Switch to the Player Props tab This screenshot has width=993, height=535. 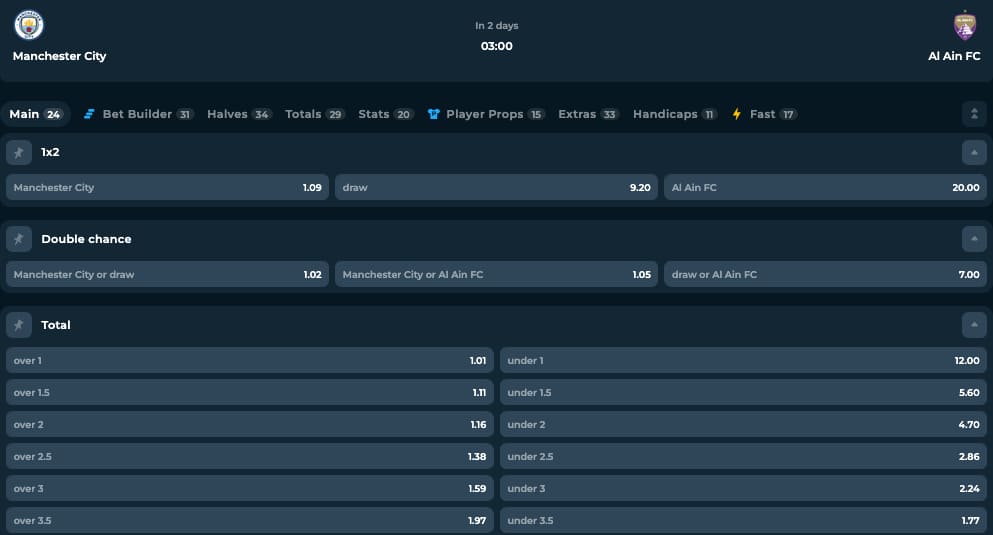486,114
